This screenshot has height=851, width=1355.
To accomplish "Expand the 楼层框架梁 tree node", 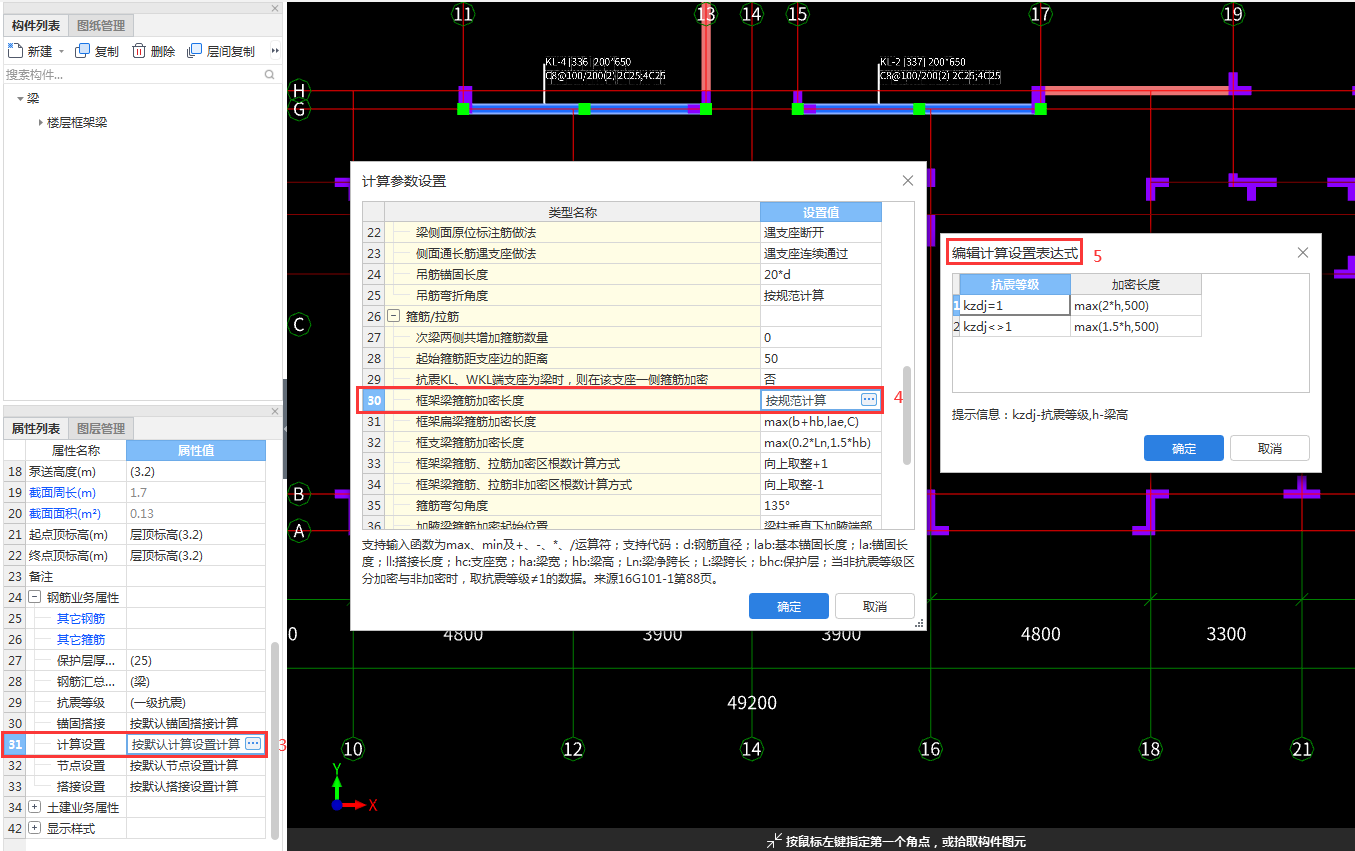I will click(x=40, y=122).
